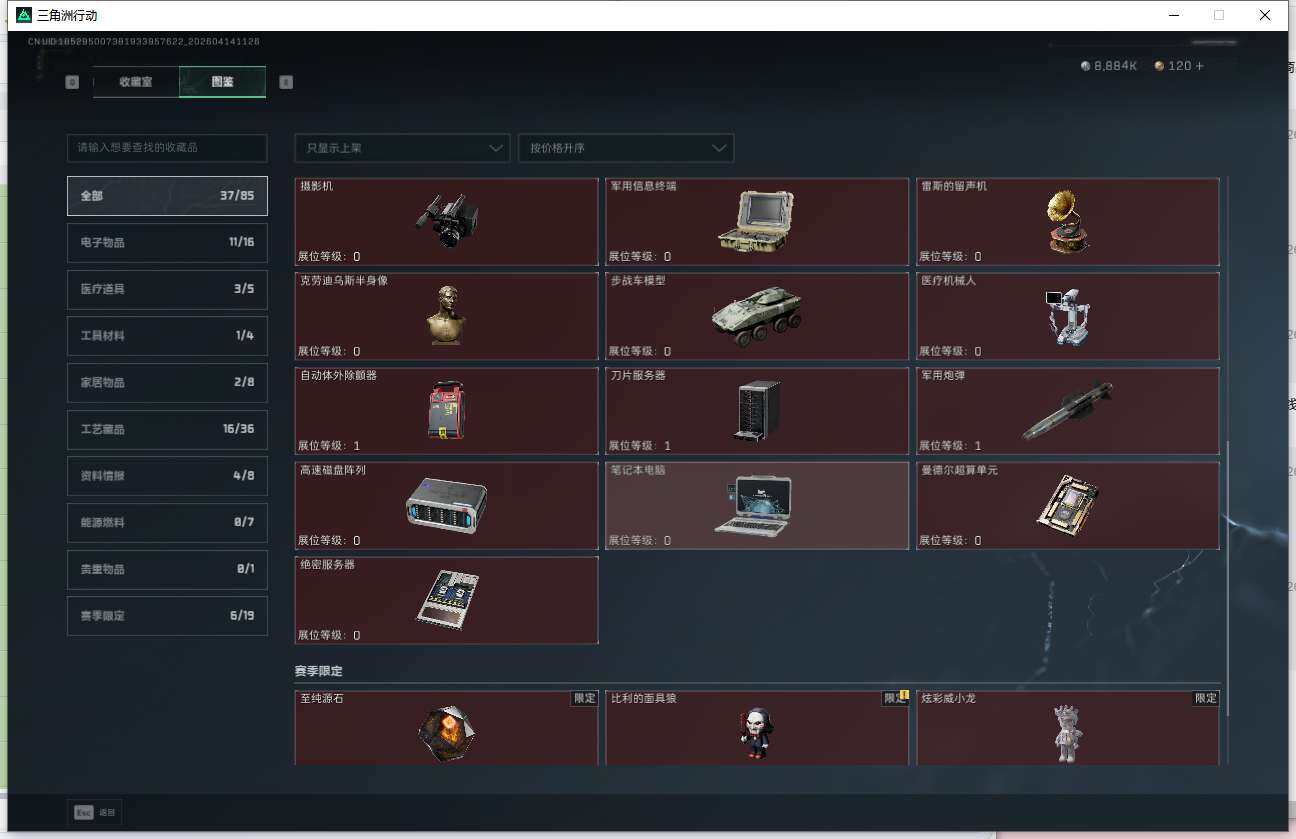Select the 刀片服务器 server icon
The height and width of the screenshot is (839, 1296).
(756, 411)
